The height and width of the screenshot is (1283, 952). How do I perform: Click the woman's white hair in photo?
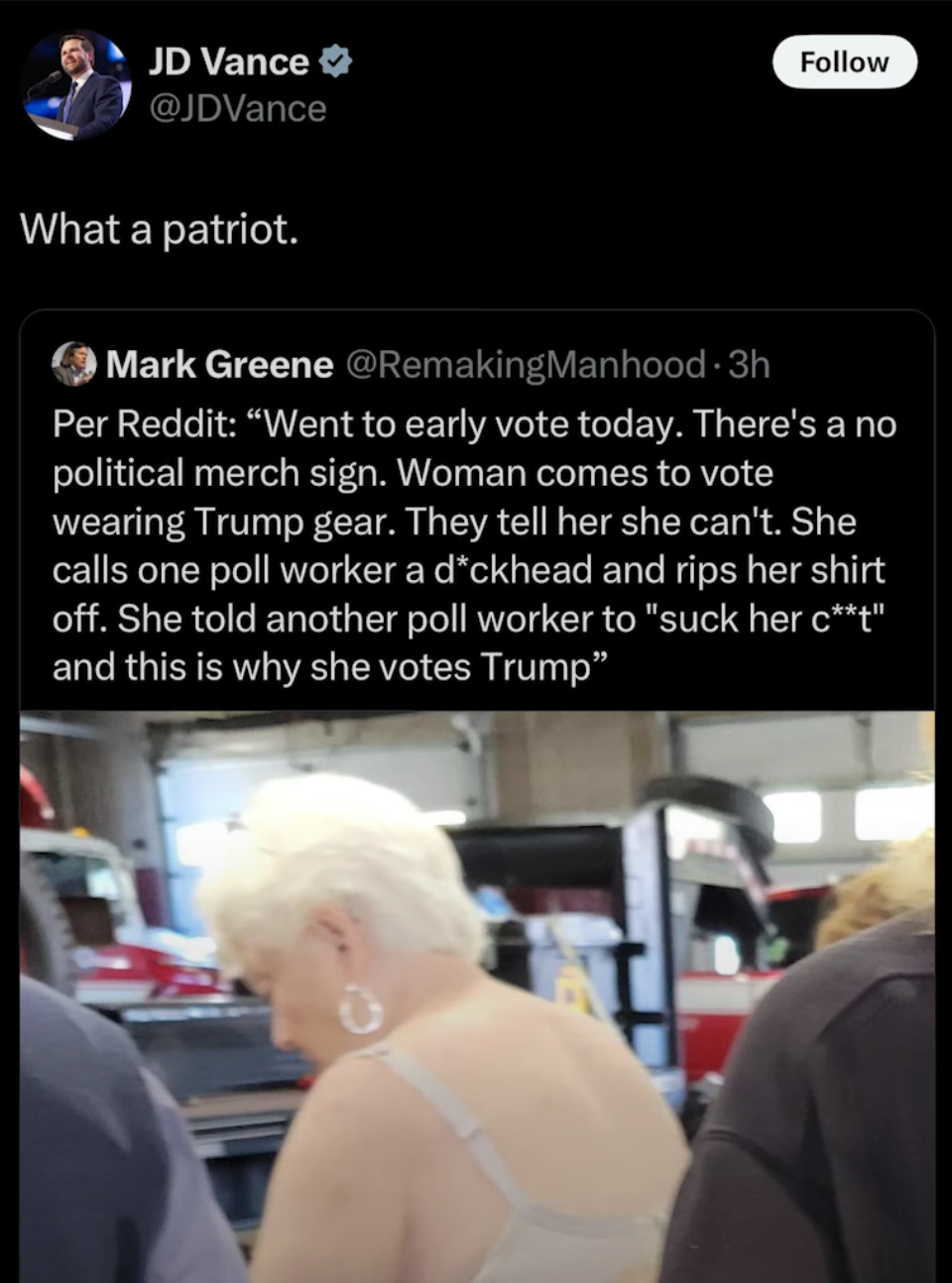[x=337, y=873]
